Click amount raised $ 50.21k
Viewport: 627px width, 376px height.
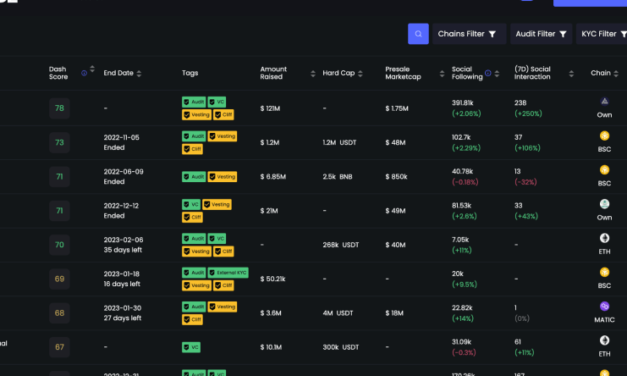[x=273, y=279]
